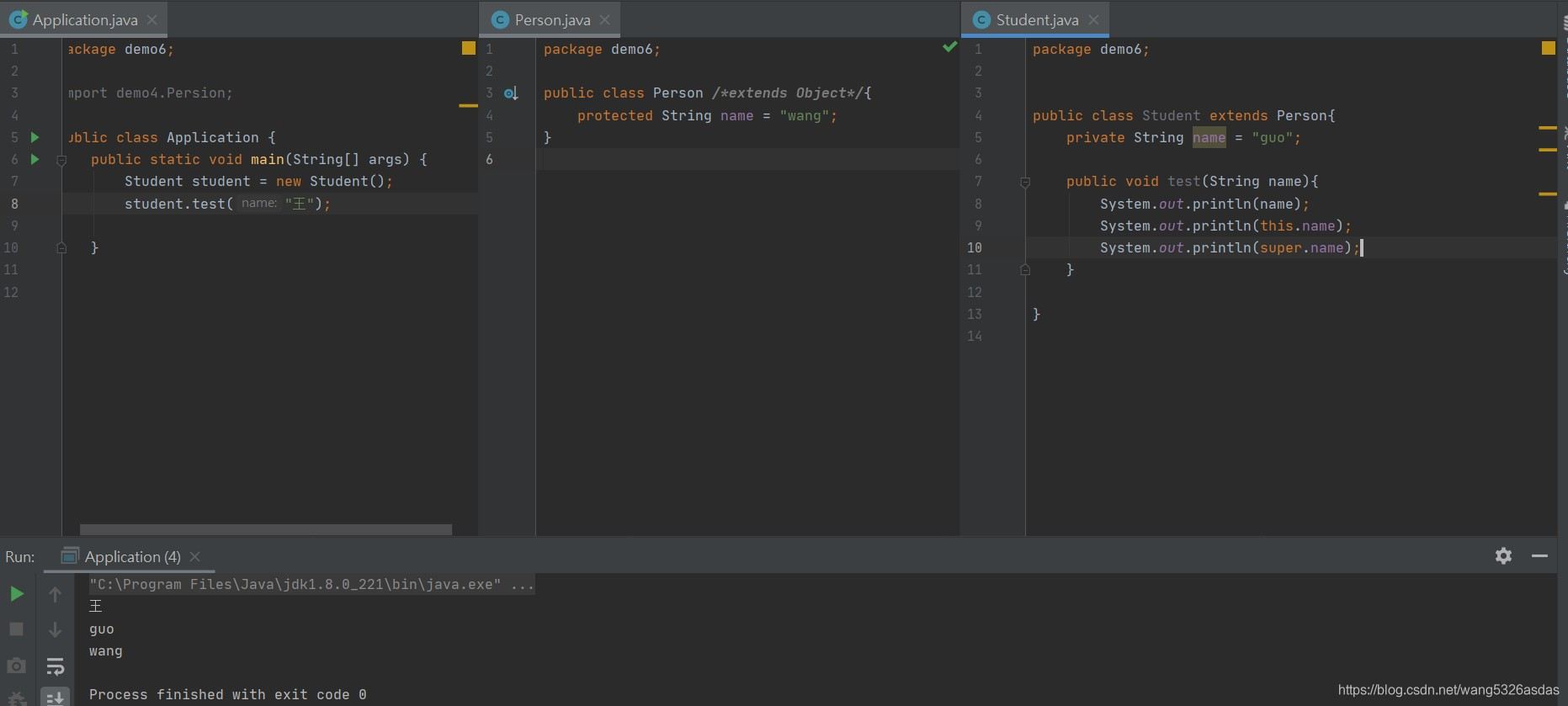Click the green checkmark inspection indicator in Person.java
1568x706 pixels.
[x=949, y=47]
